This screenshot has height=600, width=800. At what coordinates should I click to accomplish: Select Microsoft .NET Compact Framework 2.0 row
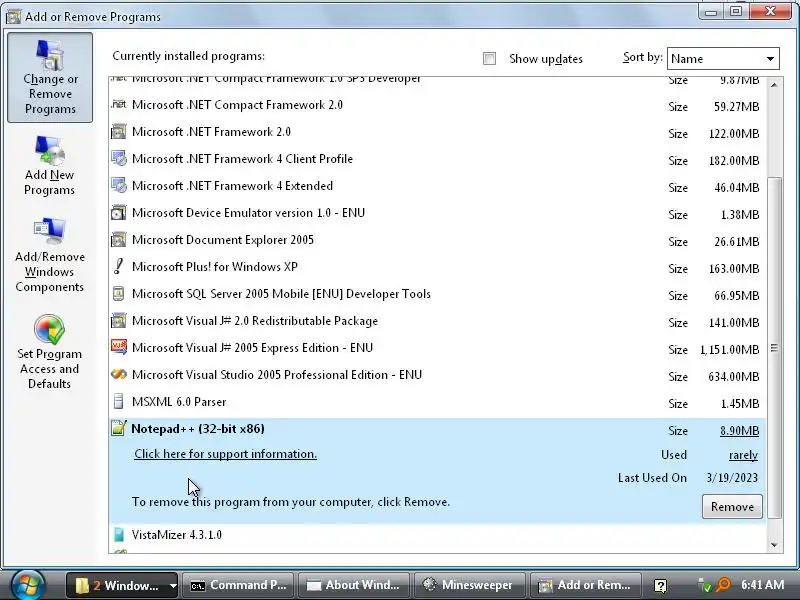pos(437,105)
